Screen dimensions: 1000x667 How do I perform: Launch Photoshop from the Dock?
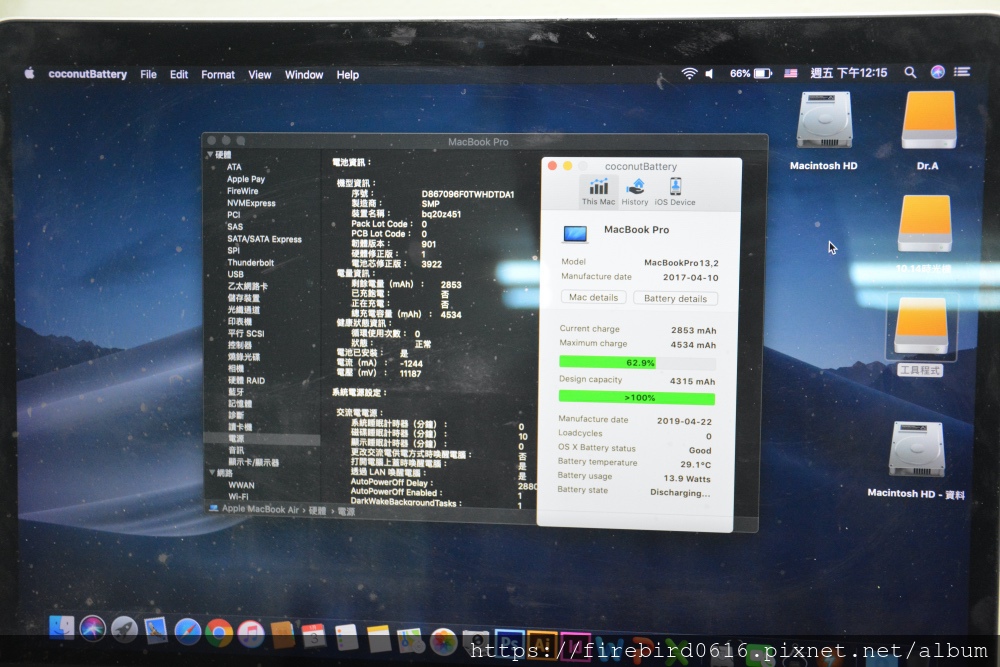(x=509, y=643)
